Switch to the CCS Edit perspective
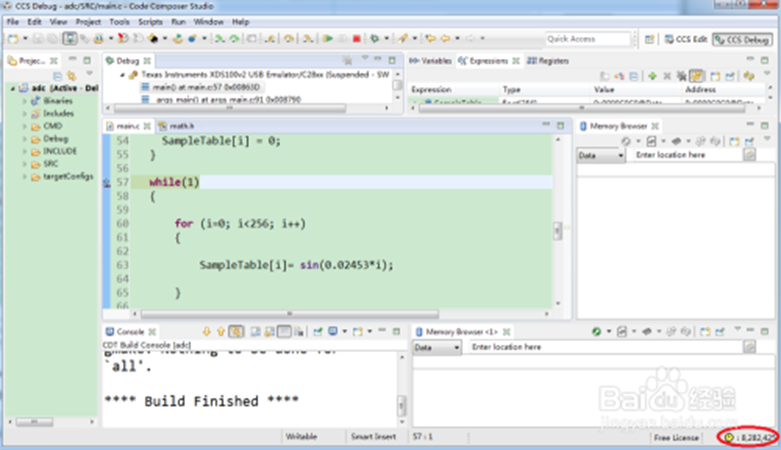781x450 pixels. tap(687, 39)
